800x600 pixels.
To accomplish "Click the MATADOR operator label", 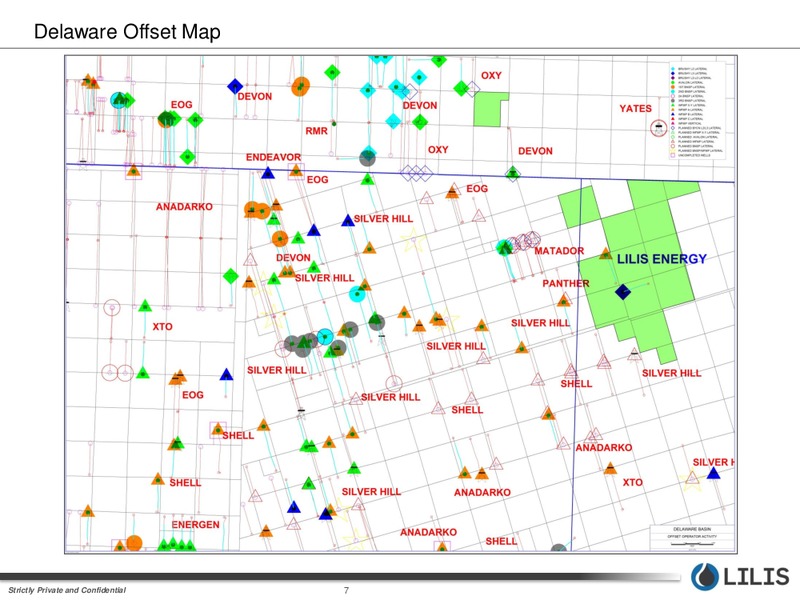I will [x=559, y=251].
